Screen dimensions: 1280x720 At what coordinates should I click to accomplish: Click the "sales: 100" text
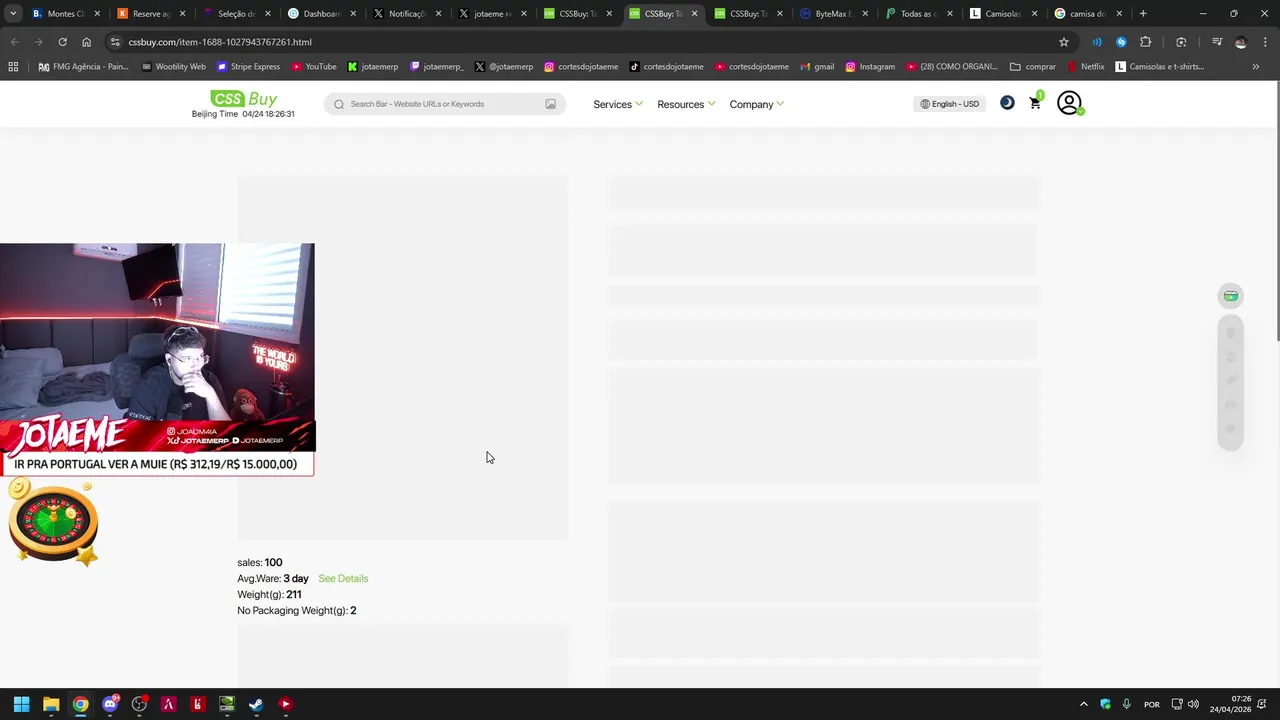click(x=260, y=562)
